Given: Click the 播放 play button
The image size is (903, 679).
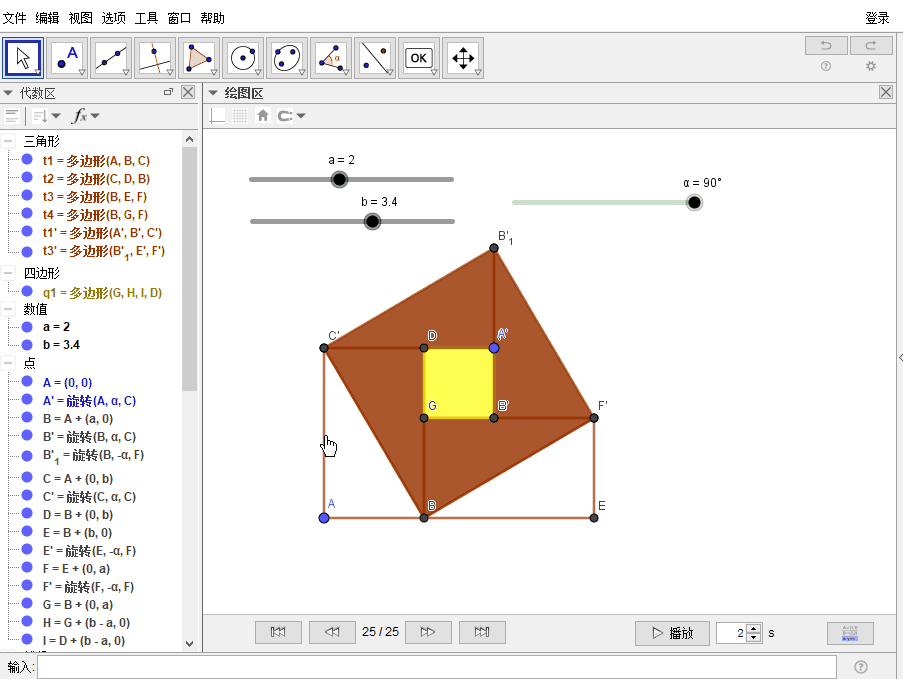Looking at the screenshot, I should click(671, 633).
